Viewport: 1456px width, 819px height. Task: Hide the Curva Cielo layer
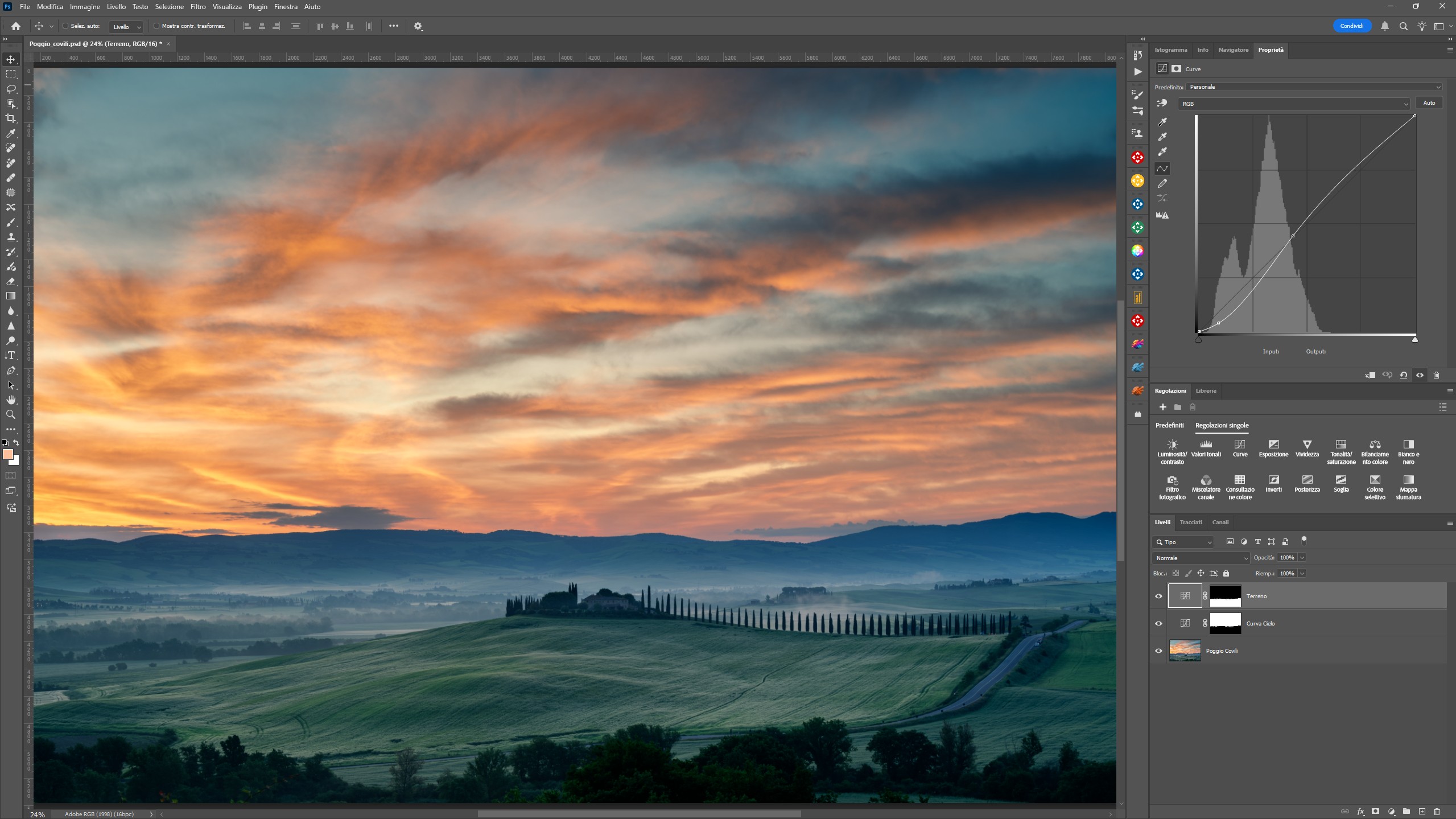click(1158, 623)
